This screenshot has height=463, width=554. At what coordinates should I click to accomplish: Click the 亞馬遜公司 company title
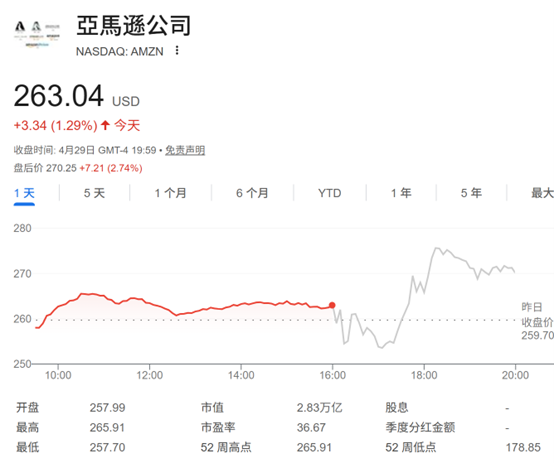[x=134, y=25]
